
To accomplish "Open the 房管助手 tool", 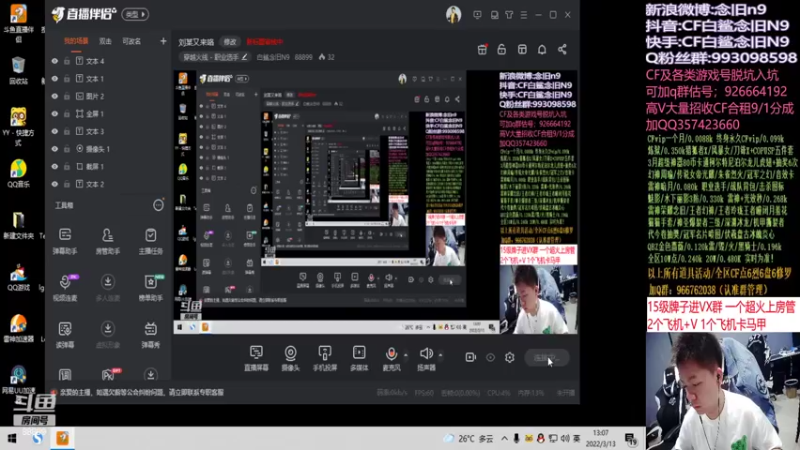I will click(108, 241).
